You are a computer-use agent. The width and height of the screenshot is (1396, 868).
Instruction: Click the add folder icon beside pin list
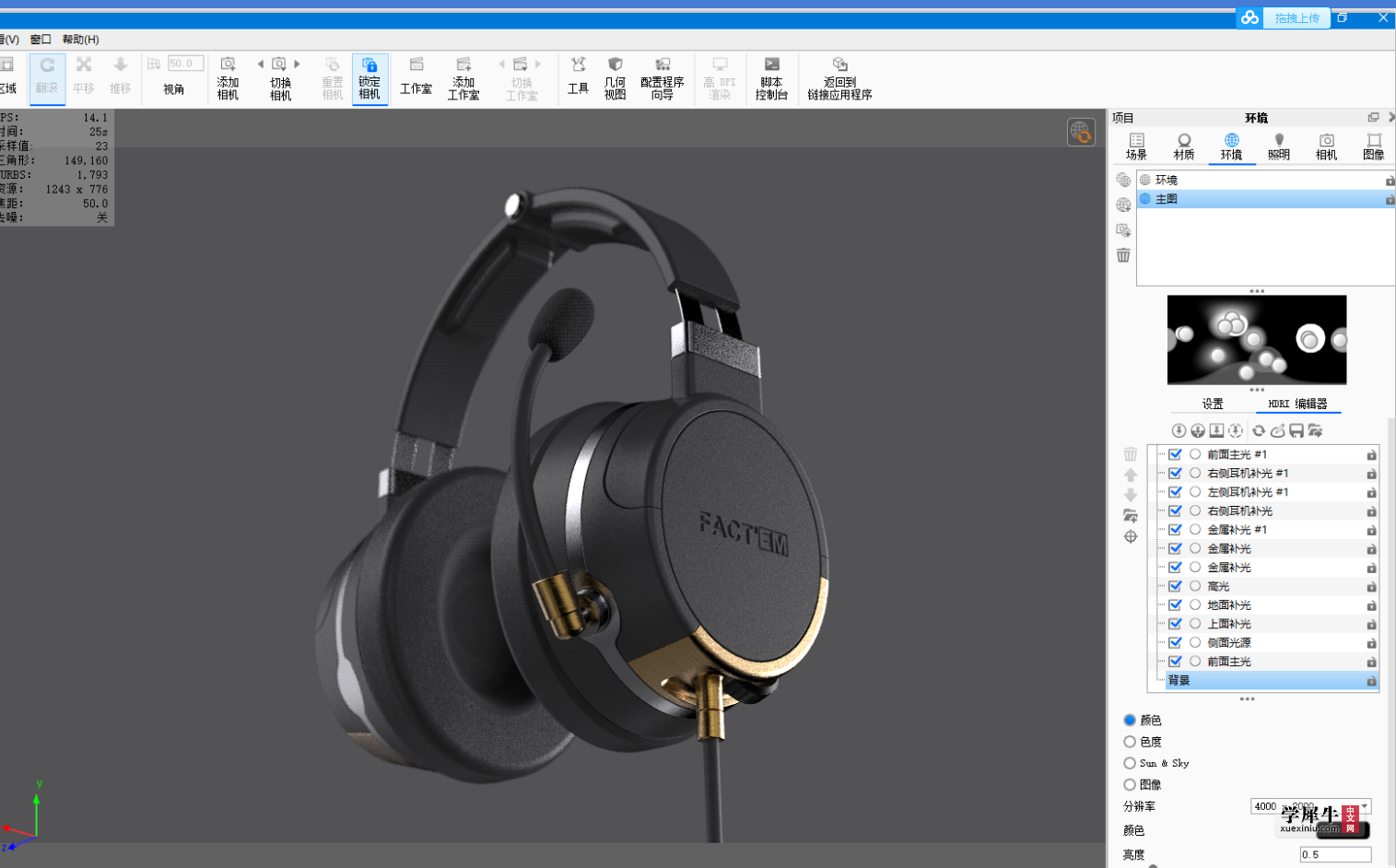(x=1131, y=516)
